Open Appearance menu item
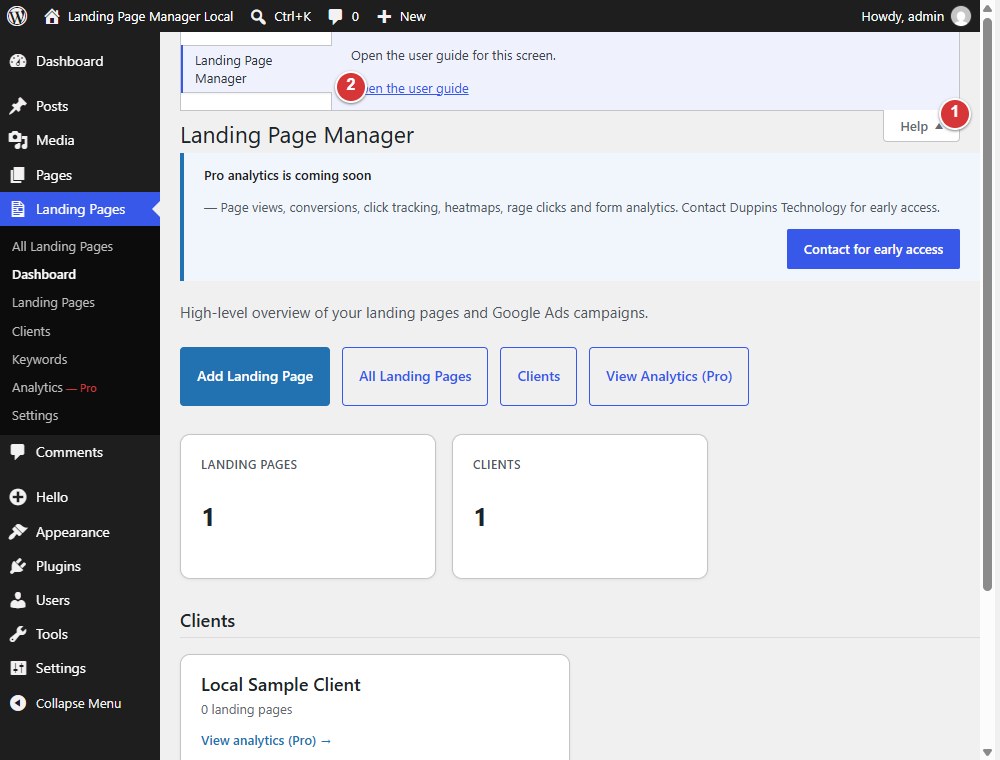 click(80, 532)
